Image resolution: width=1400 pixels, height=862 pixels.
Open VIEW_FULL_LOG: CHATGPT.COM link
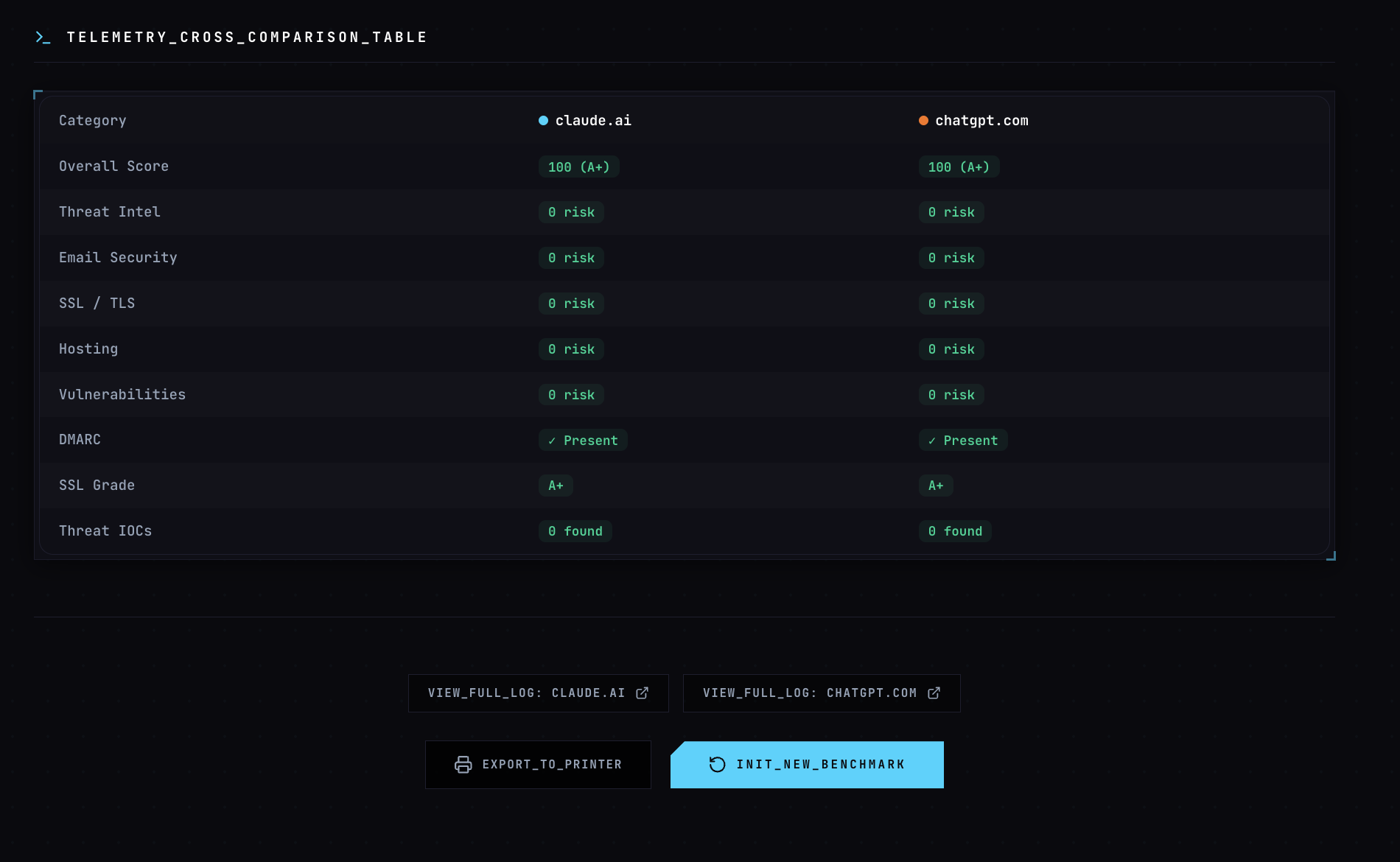tap(822, 693)
